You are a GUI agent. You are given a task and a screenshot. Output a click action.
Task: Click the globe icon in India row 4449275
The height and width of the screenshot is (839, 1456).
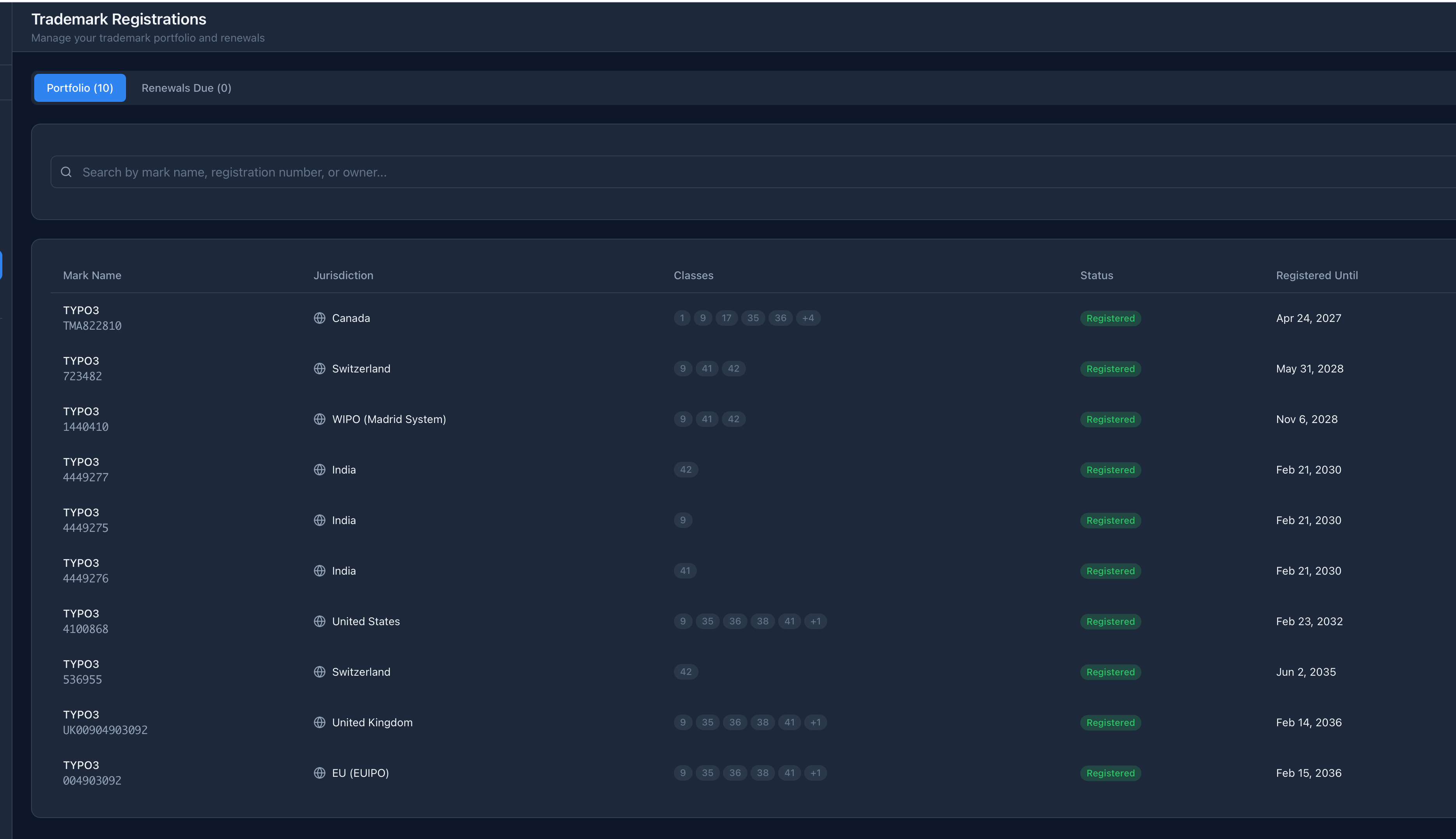[x=319, y=520]
